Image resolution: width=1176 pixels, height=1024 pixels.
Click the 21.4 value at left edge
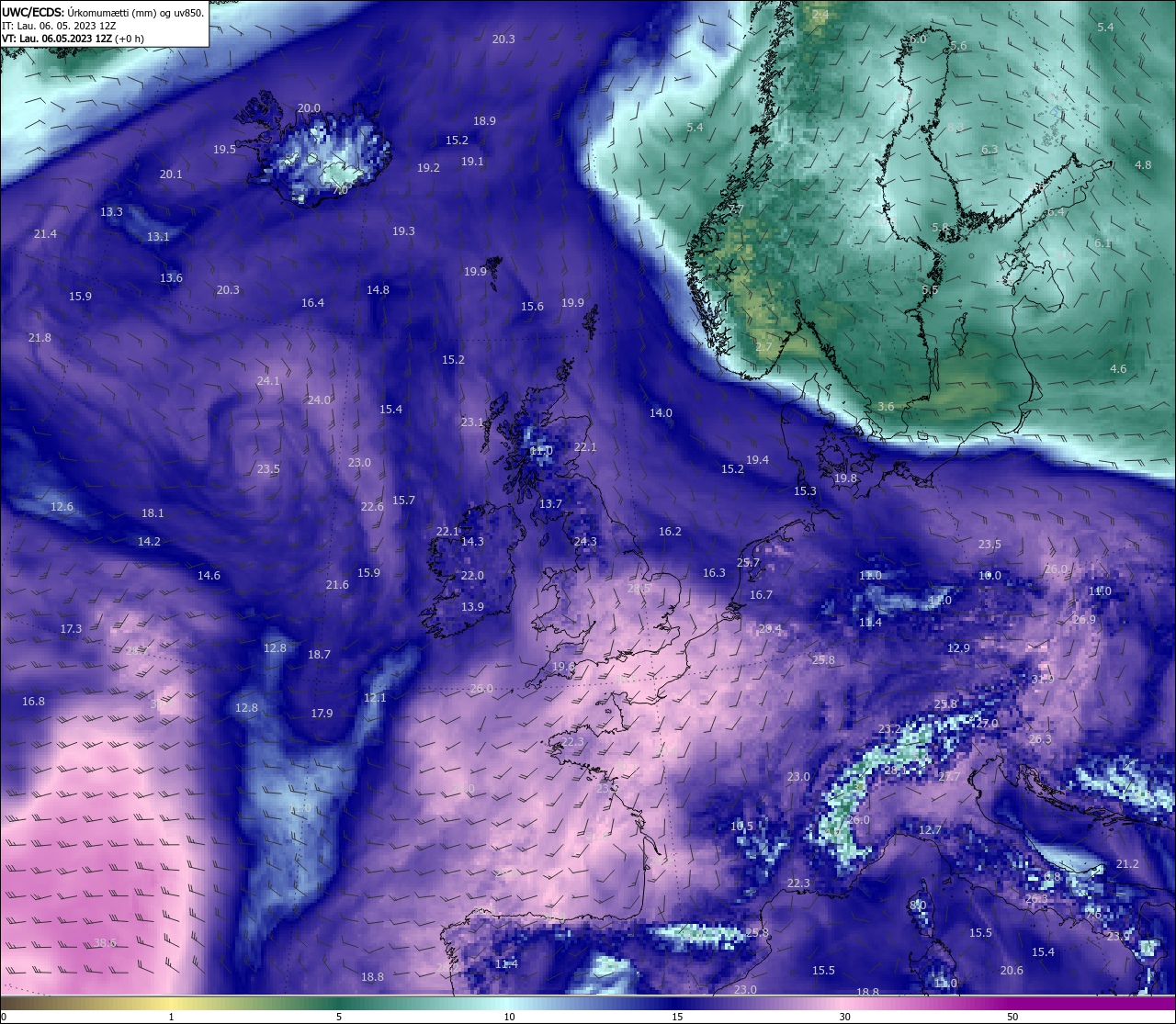45,233
